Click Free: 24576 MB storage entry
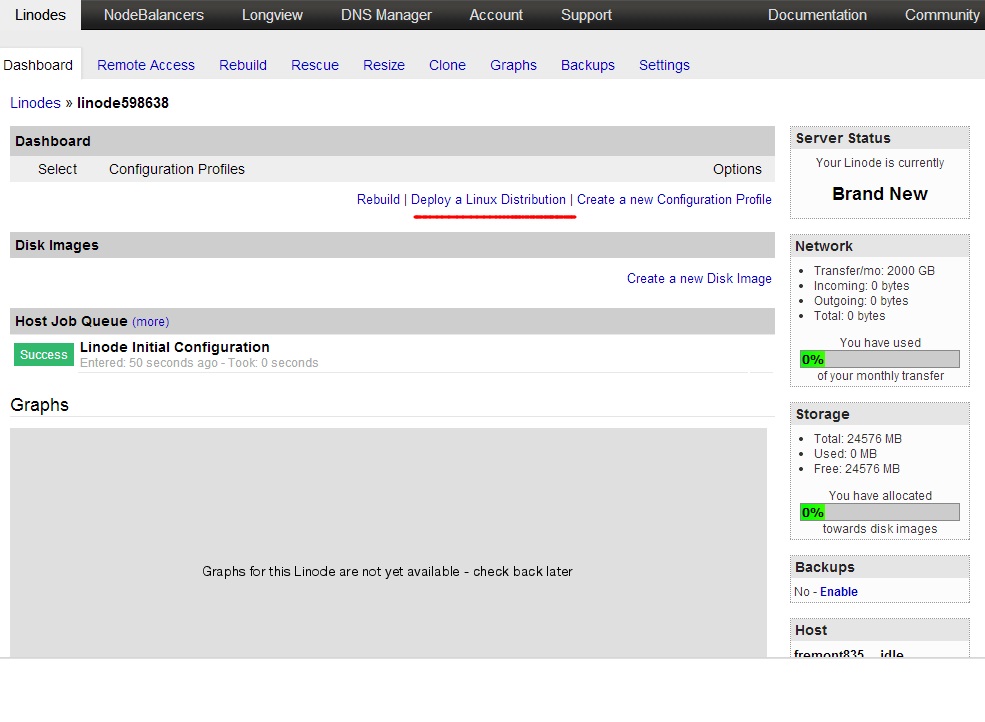Image resolution: width=985 pixels, height=722 pixels. click(x=856, y=469)
